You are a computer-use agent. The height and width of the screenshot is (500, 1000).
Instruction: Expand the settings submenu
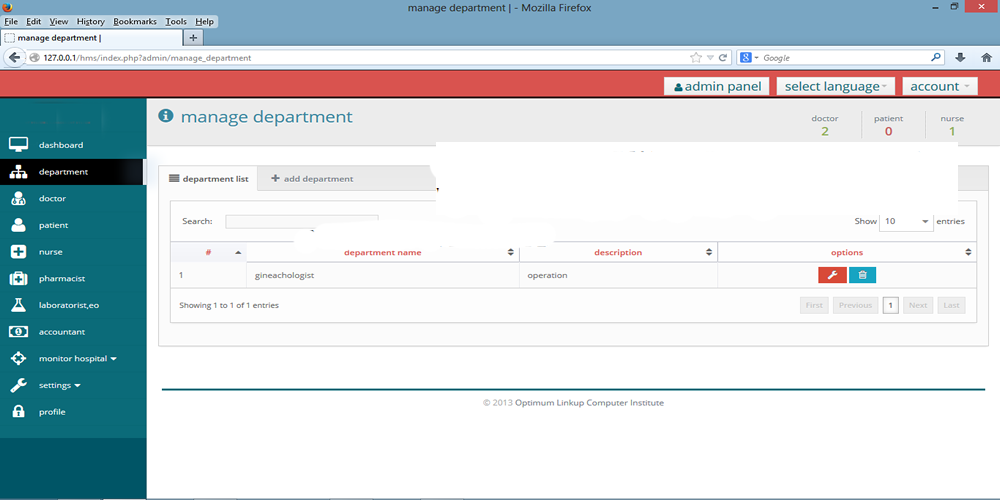coord(60,385)
